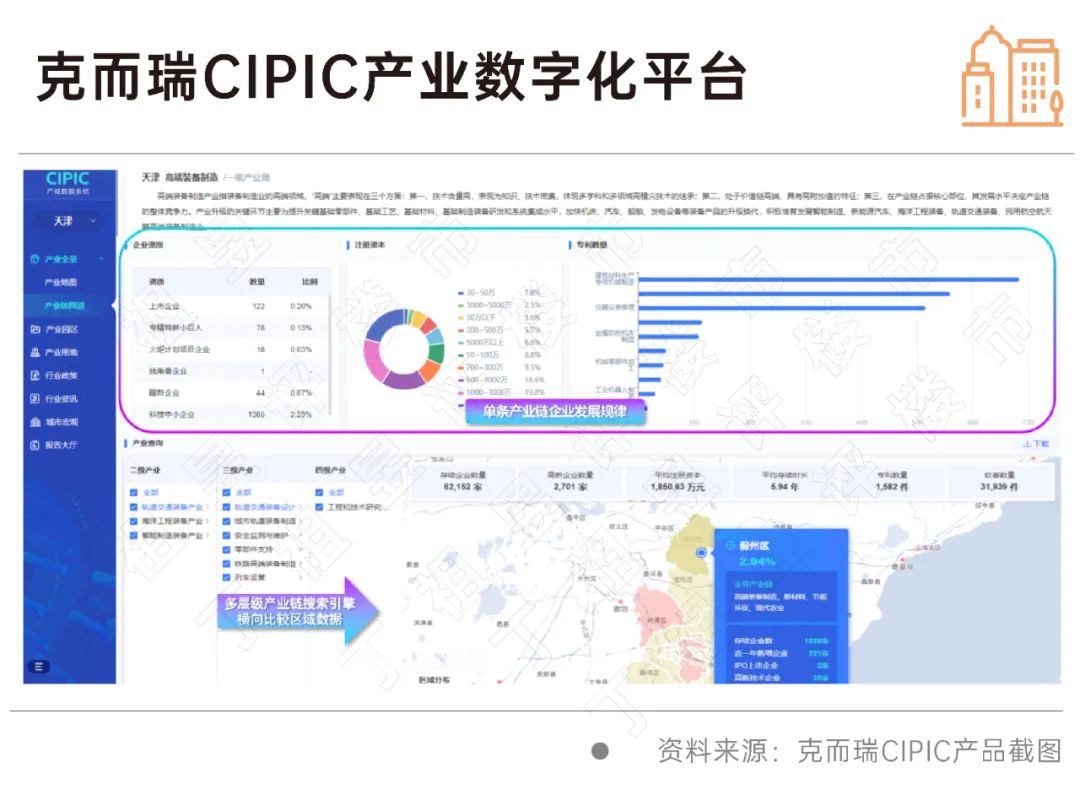Click the donut chart of 注册资本
1080x800 pixels.
[x=404, y=349]
